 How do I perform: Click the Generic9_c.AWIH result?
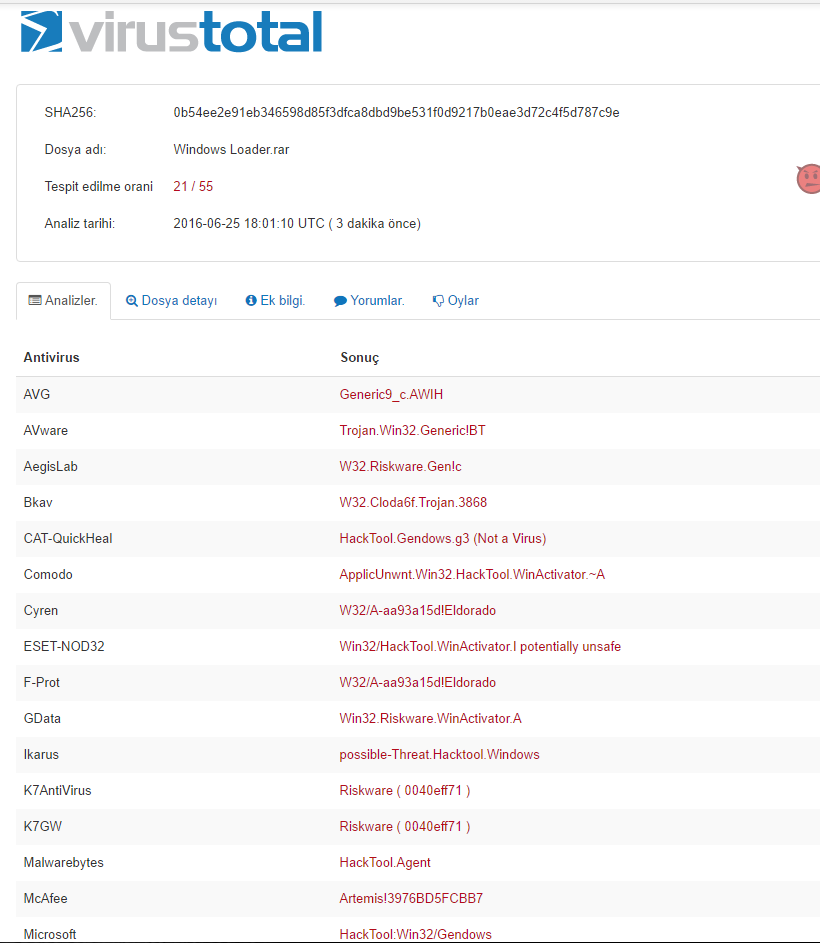(391, 395)
